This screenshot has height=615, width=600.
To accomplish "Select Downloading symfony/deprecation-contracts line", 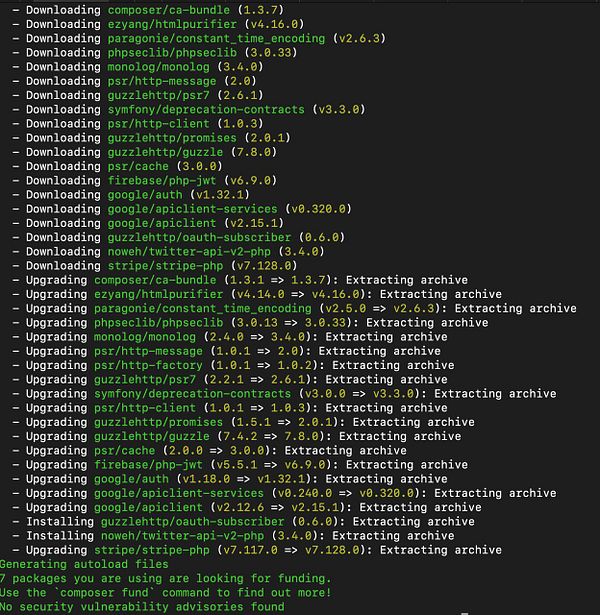I will coord(189,109).
